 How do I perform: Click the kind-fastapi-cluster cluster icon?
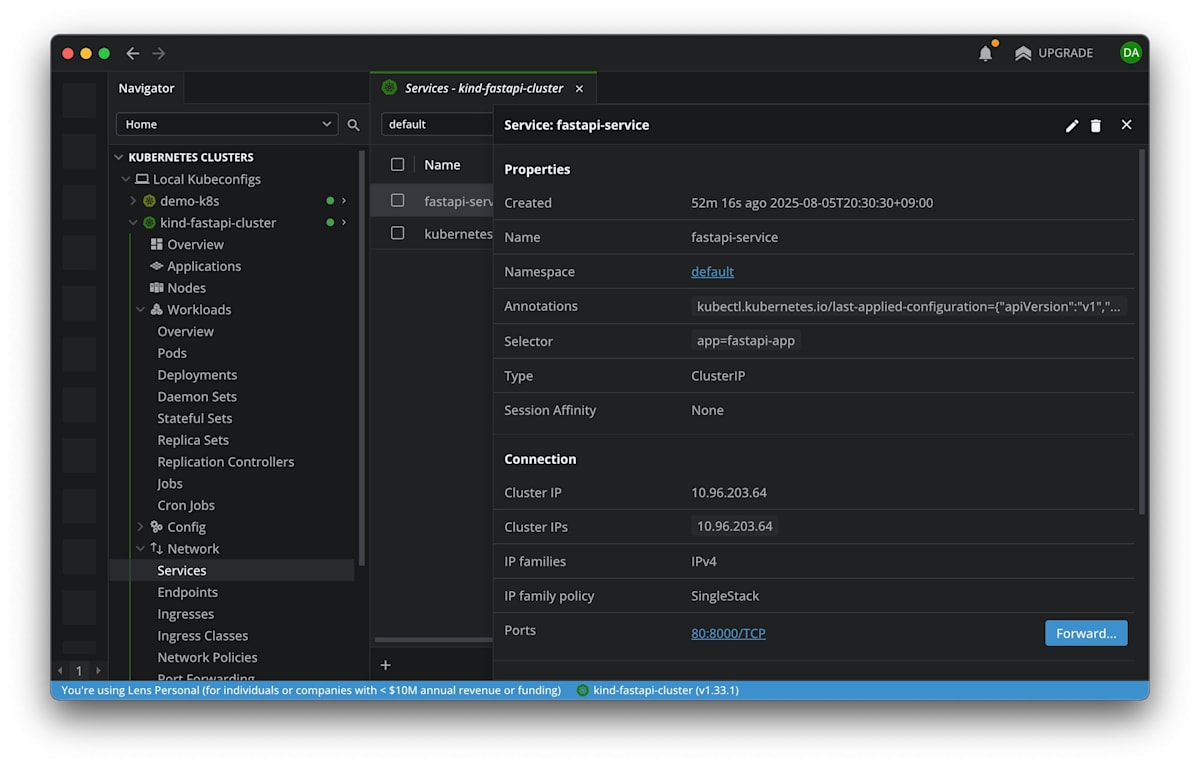tap(150, 223)
